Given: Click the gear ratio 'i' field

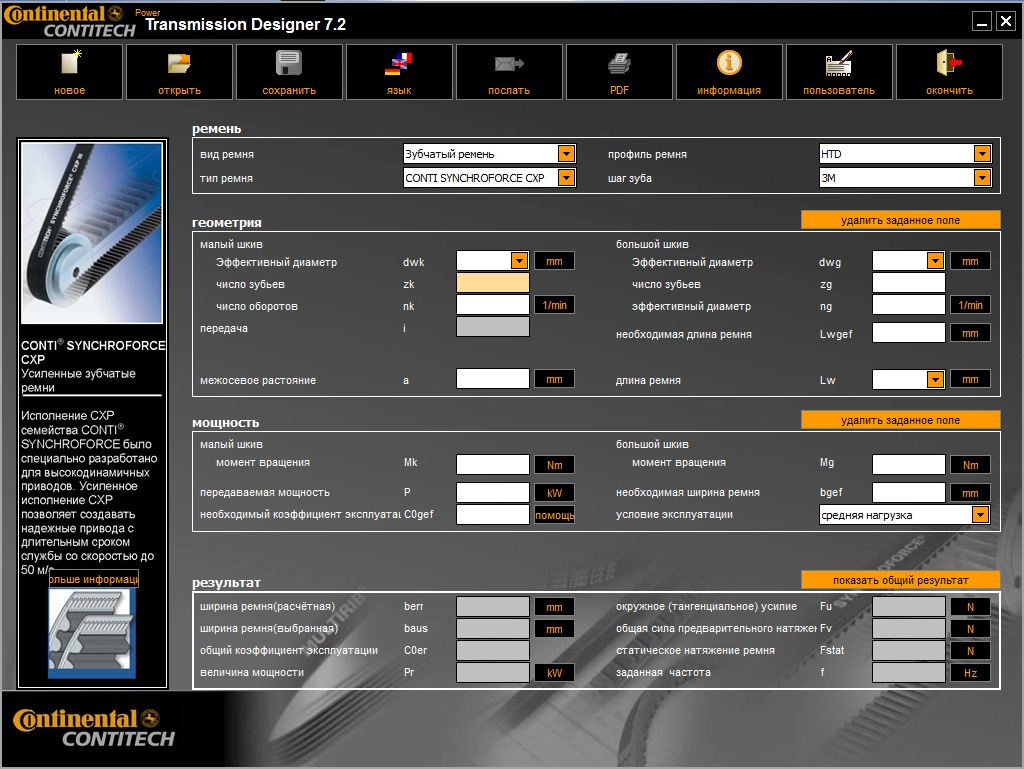Looking at the screenshot, I should click(492, 327).
